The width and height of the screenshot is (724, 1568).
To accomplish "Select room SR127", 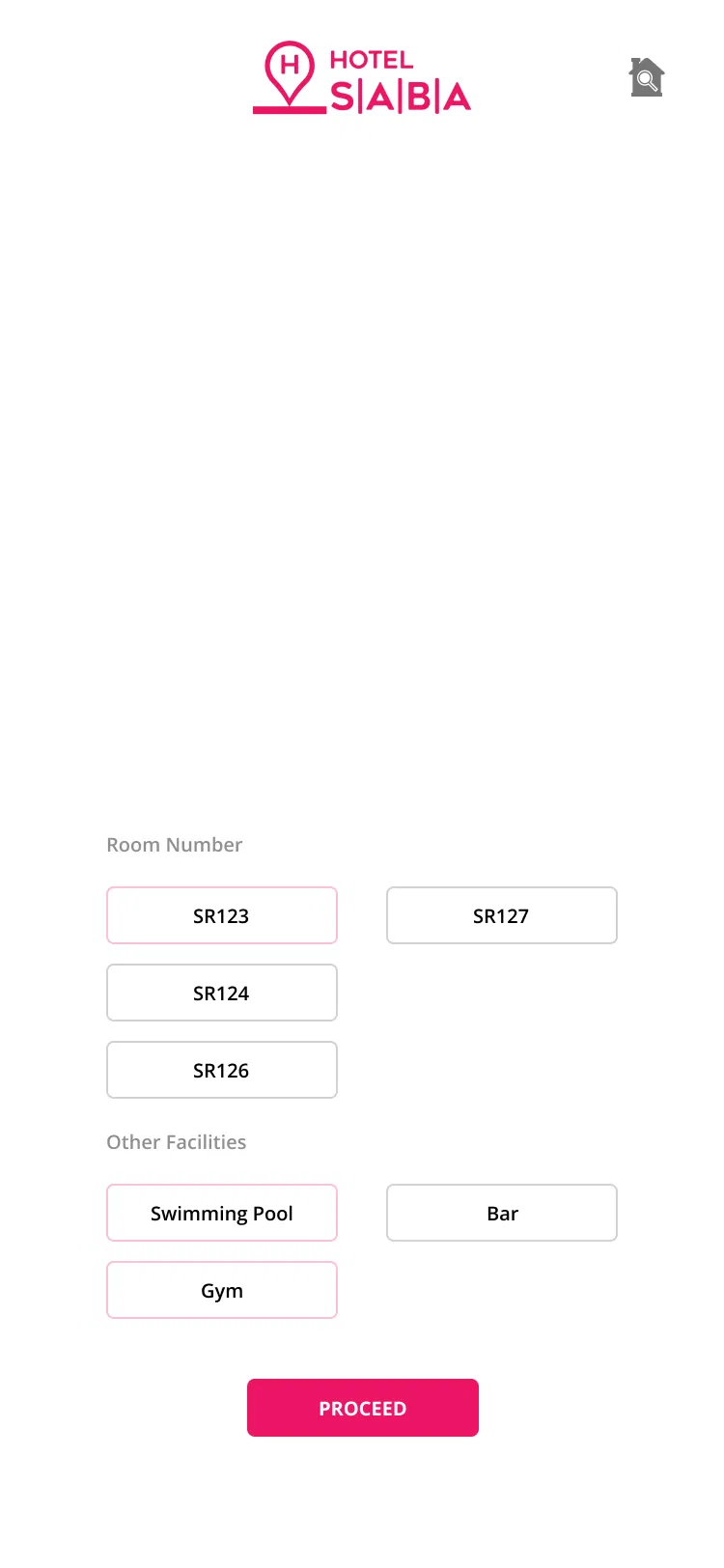I will [501, 915].
